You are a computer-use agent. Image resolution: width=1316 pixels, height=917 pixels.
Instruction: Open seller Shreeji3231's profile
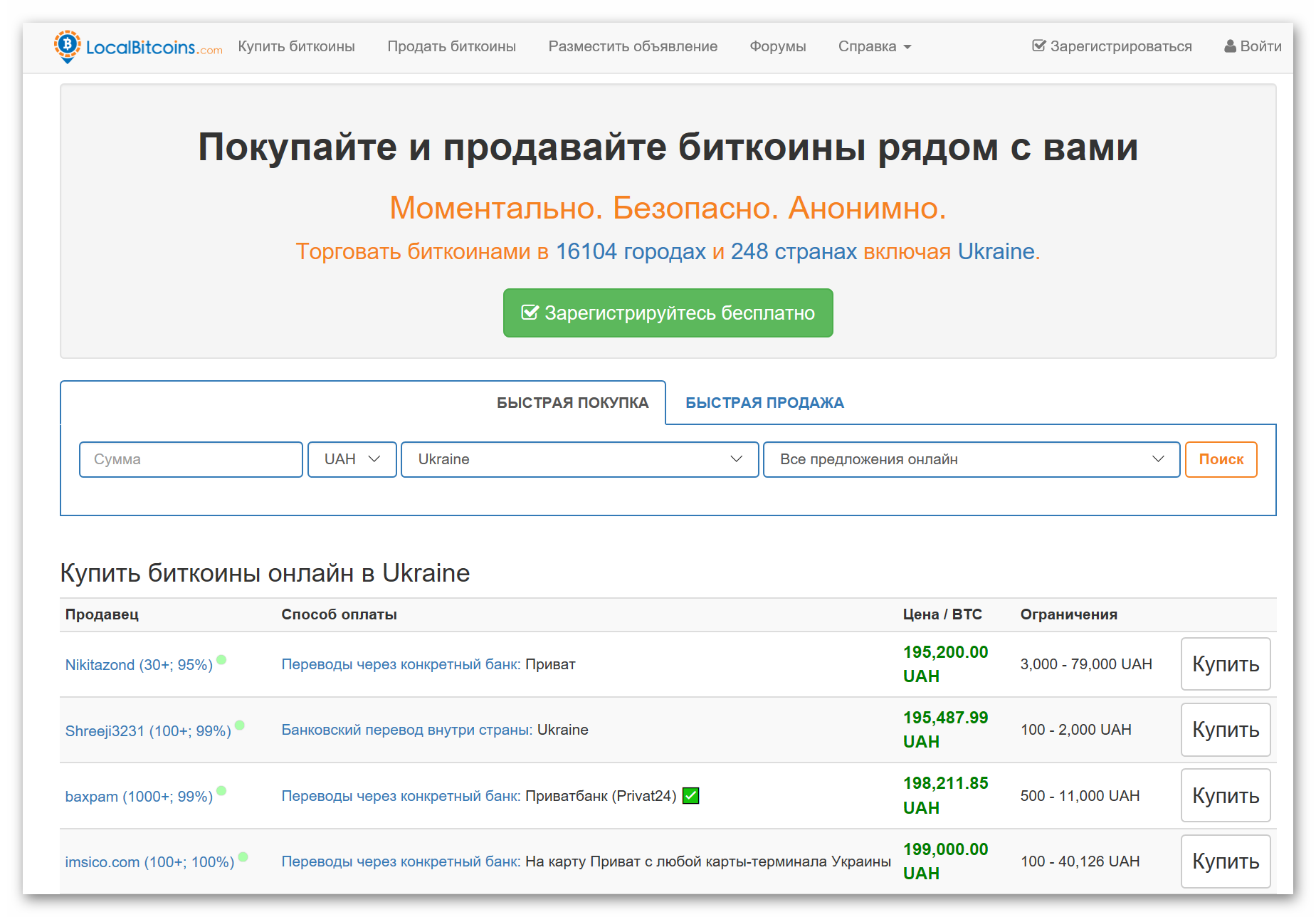[148, 731]
